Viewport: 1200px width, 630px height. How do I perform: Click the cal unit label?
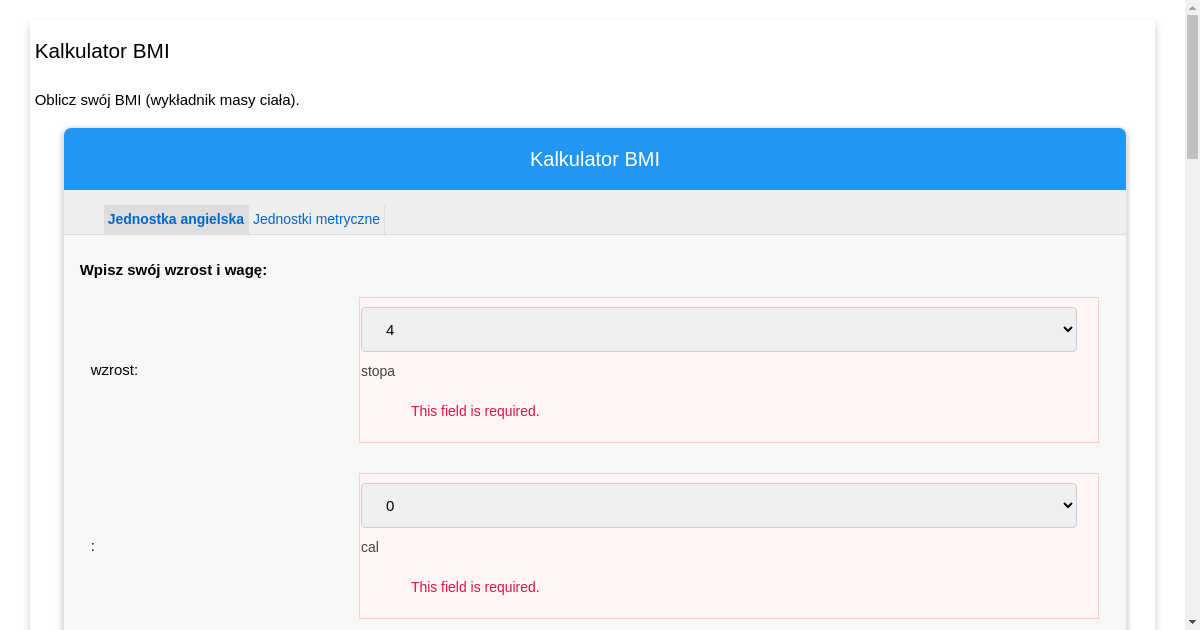[370, 547]
